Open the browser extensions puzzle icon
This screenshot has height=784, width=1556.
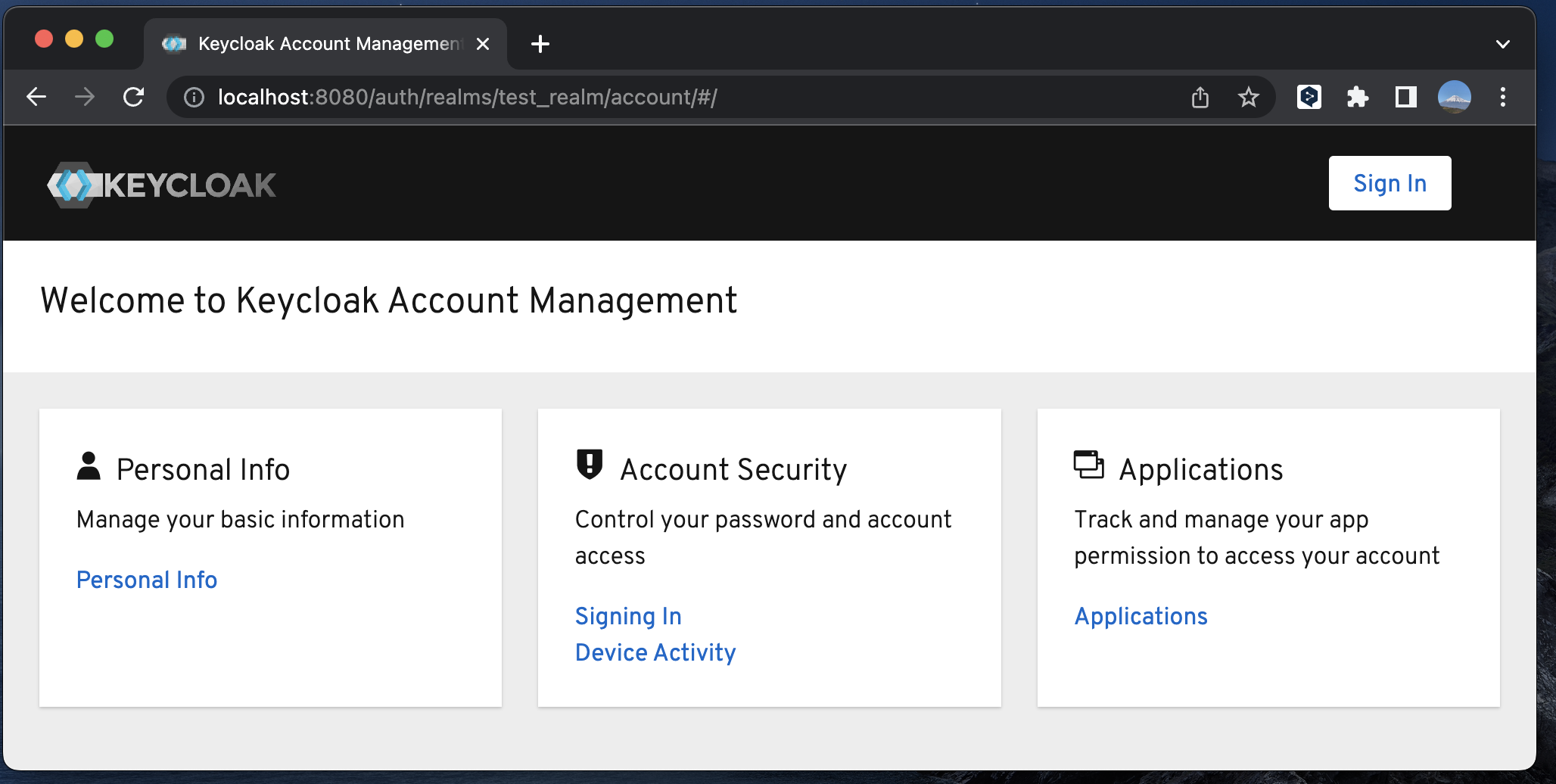click(x=1357, y=97)
